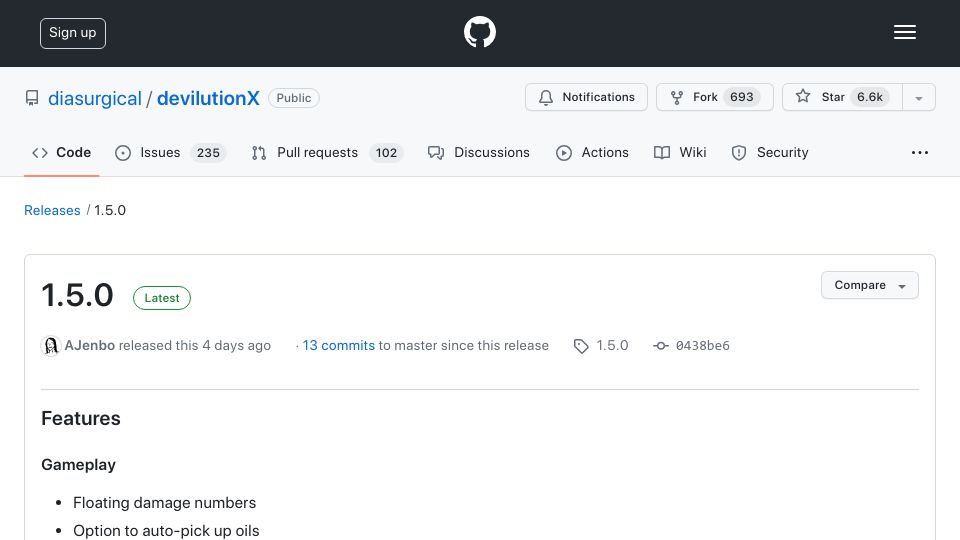Click 'Option to auto-pick up oils' item
The width and height of the screenshot is (960, 540).
point(167,530)
